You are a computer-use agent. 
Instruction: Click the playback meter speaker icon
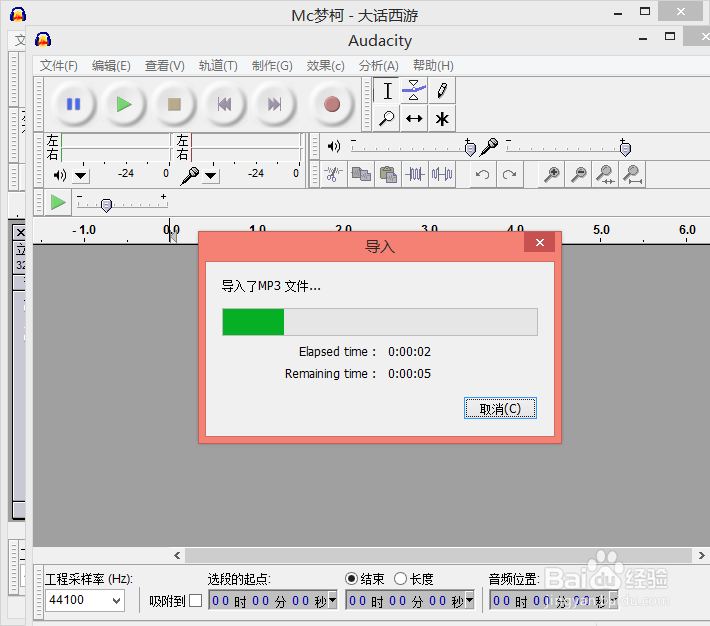[x=60, y=175]
